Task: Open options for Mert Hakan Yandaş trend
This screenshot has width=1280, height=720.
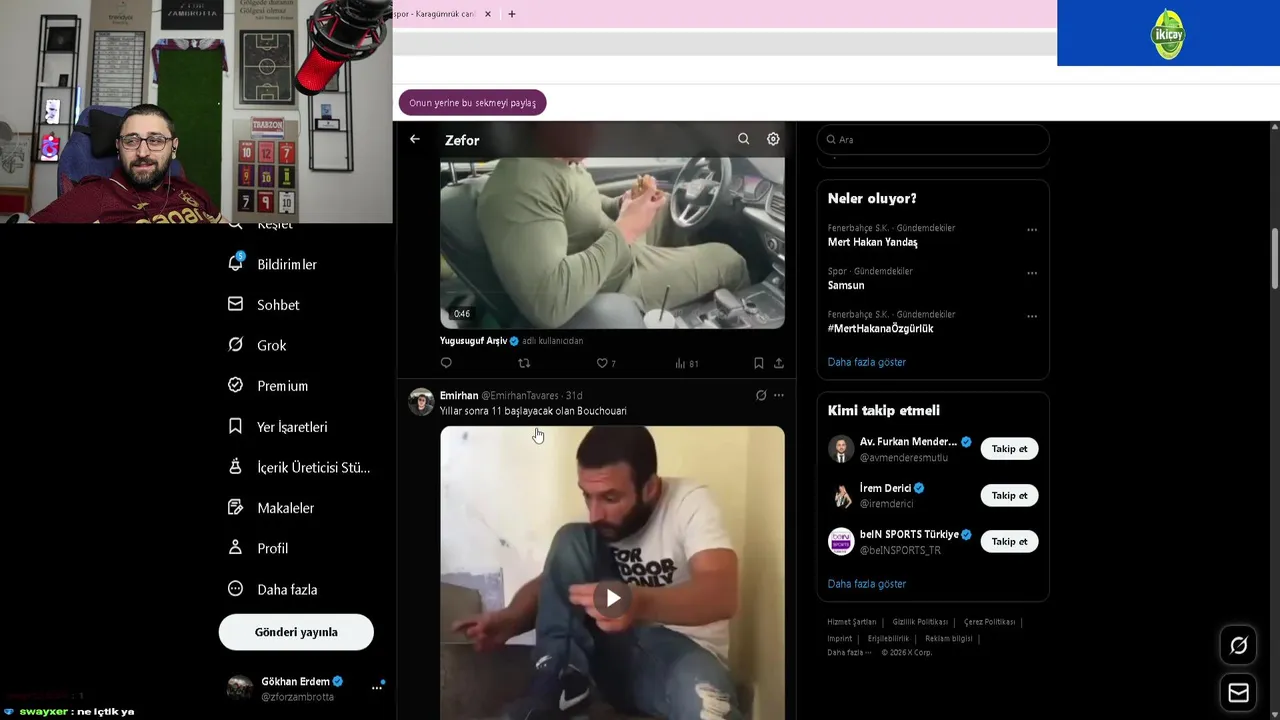Action: [x=1032, y=230]
